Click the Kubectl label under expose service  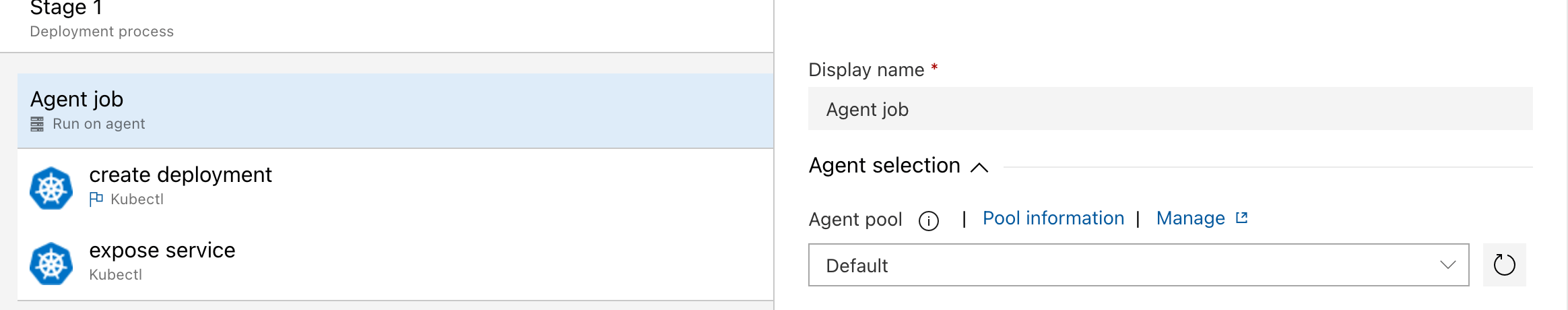coord(116,275)
